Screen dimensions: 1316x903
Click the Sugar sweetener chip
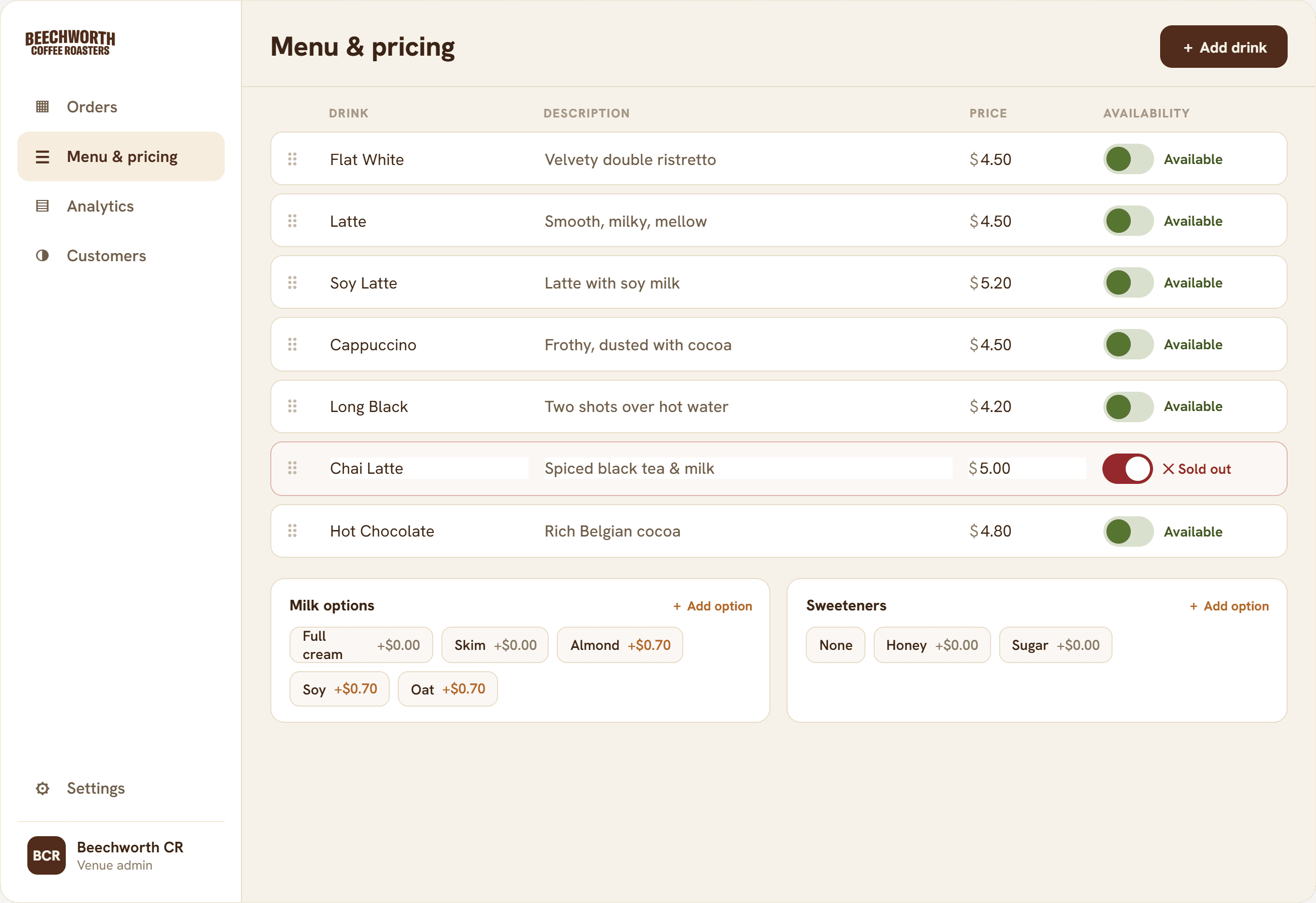1055,645
